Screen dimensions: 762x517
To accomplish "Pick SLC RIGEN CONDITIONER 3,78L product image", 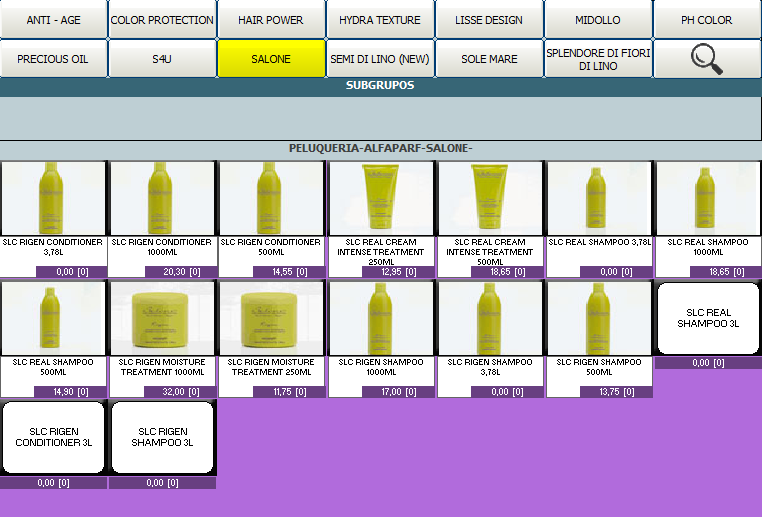I will [53, 198].
